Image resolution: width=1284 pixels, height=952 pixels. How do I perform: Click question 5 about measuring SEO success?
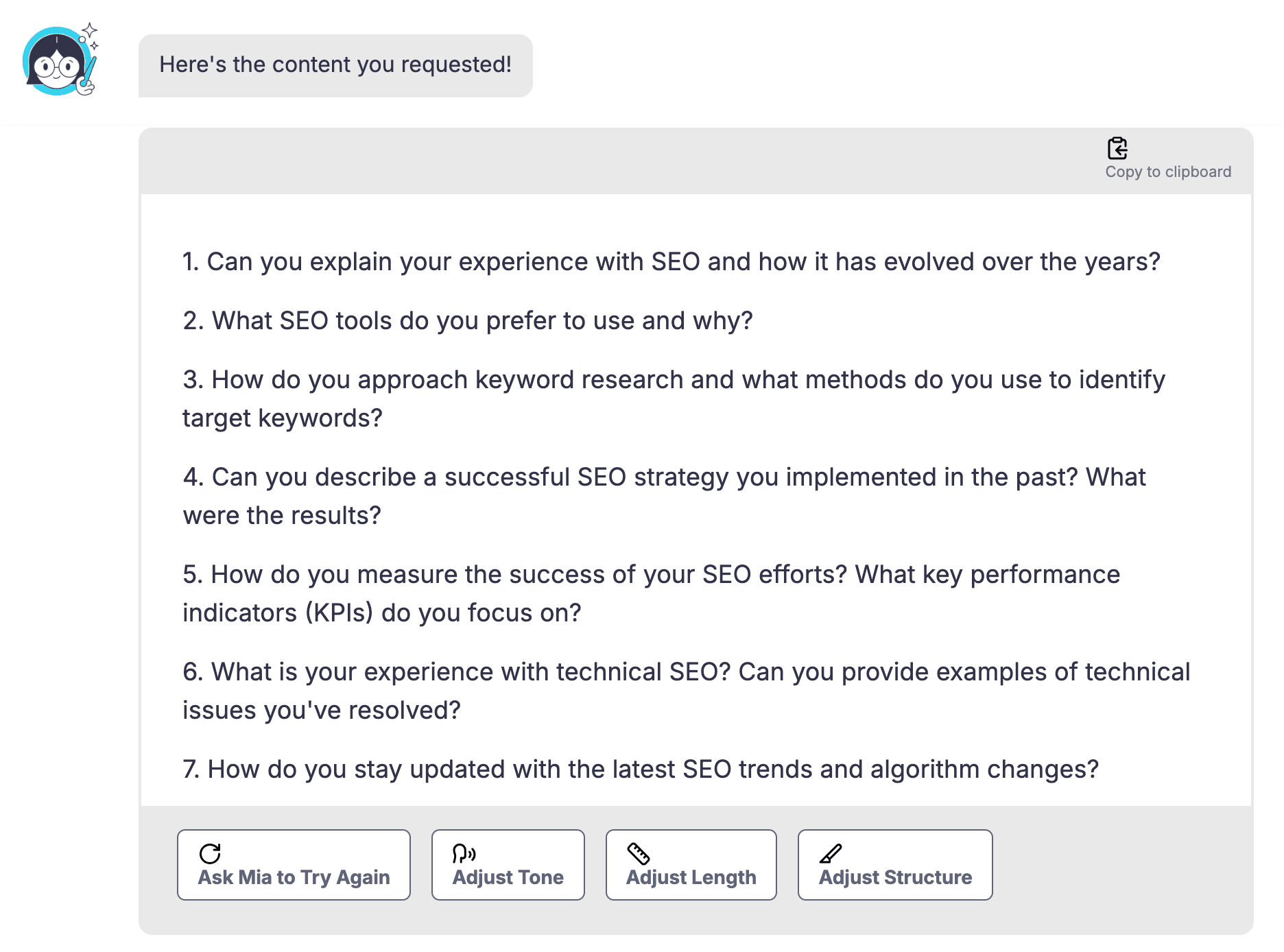point(650,593)
